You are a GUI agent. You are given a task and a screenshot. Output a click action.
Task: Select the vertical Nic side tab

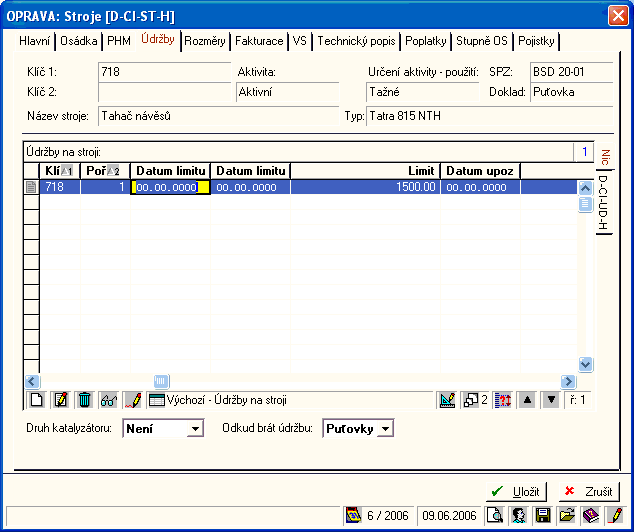[x=605, y=157]
